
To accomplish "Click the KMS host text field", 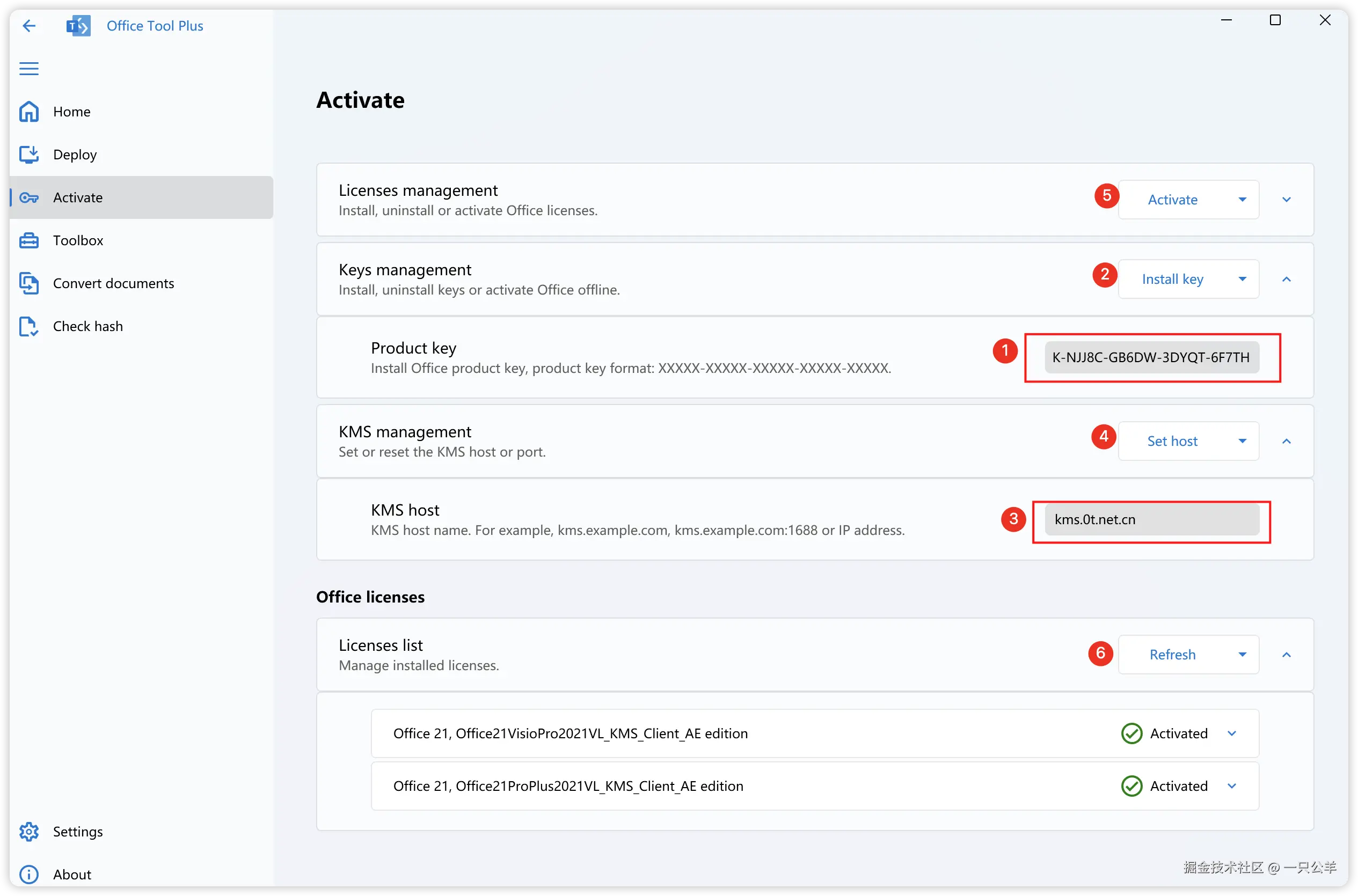I will pyautogui.click(x=1151, y=519).
